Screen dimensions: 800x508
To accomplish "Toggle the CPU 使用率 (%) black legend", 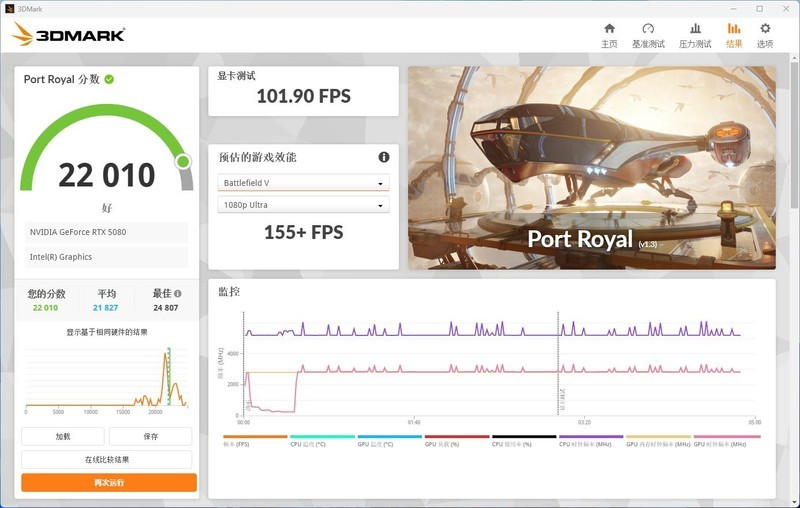I will click(523, 441).
